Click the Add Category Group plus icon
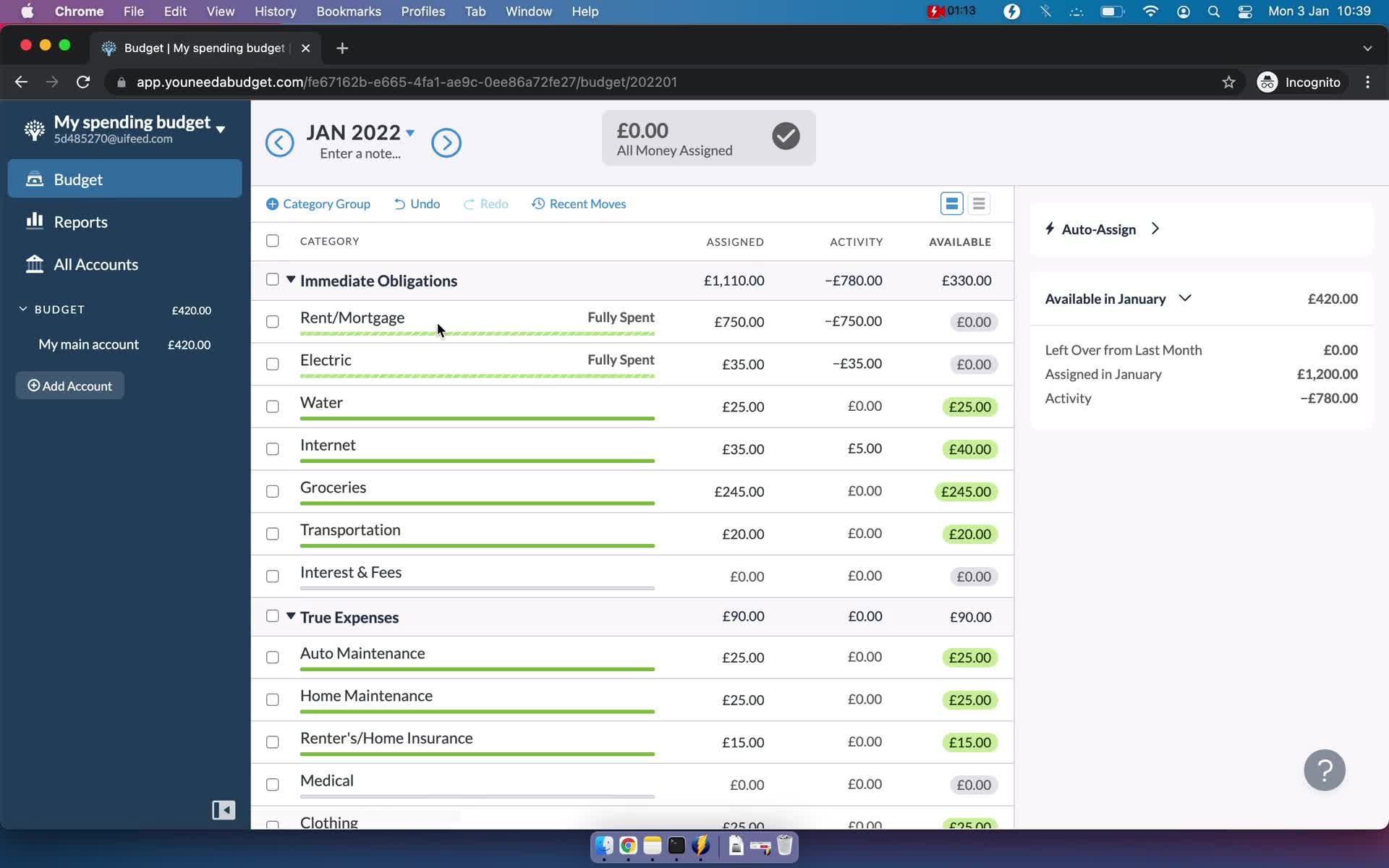The width and height of the screenshot is (1389, 868). [271, 203]
